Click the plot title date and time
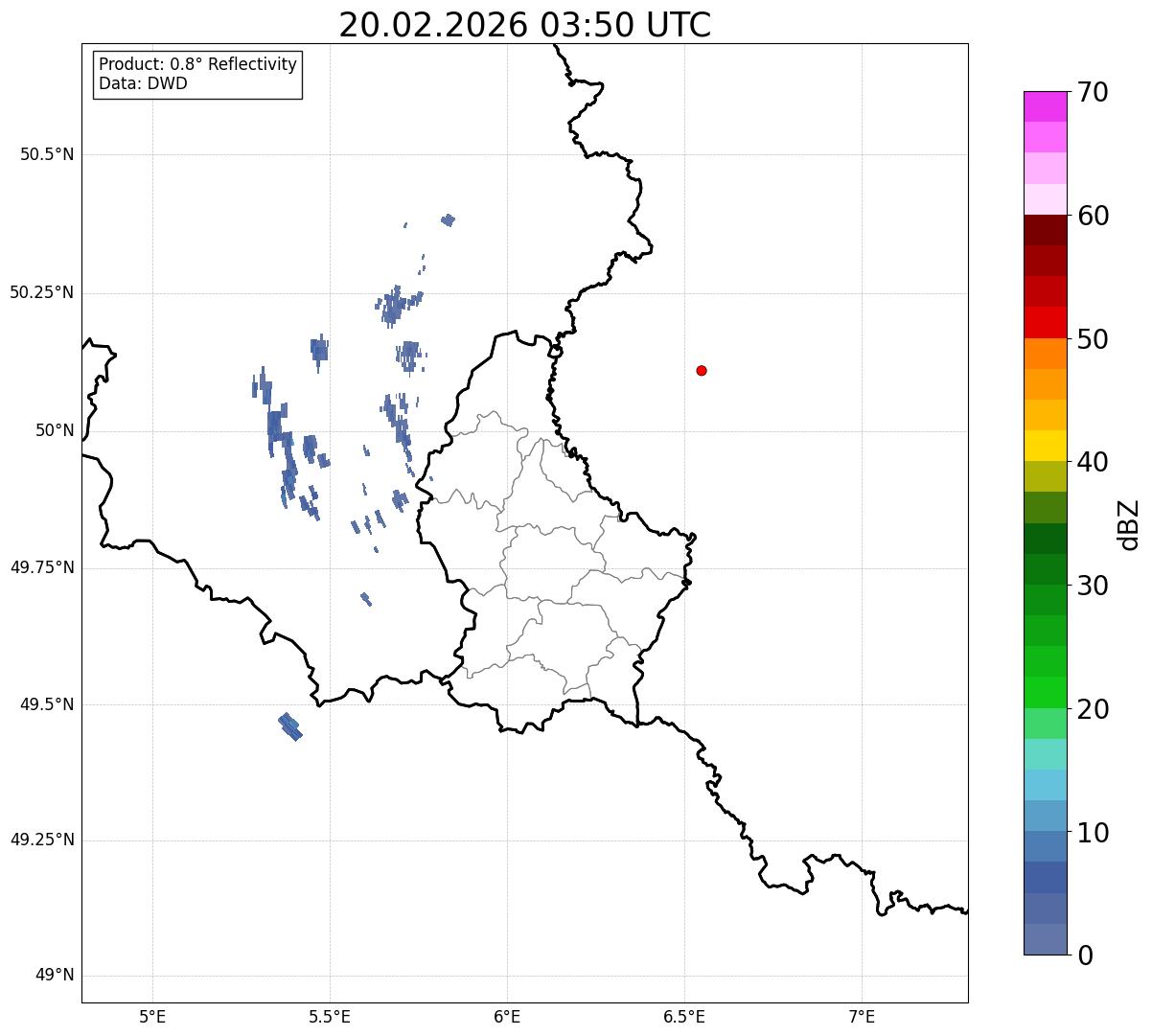The image size is (1152, 1036). pyautogui.click(x=525, y=24)
